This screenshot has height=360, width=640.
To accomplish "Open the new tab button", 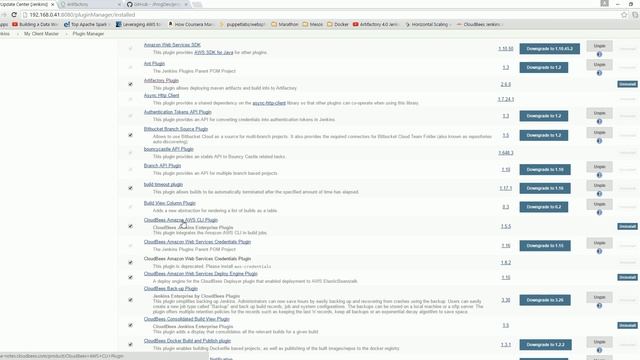I will [197, 4].
